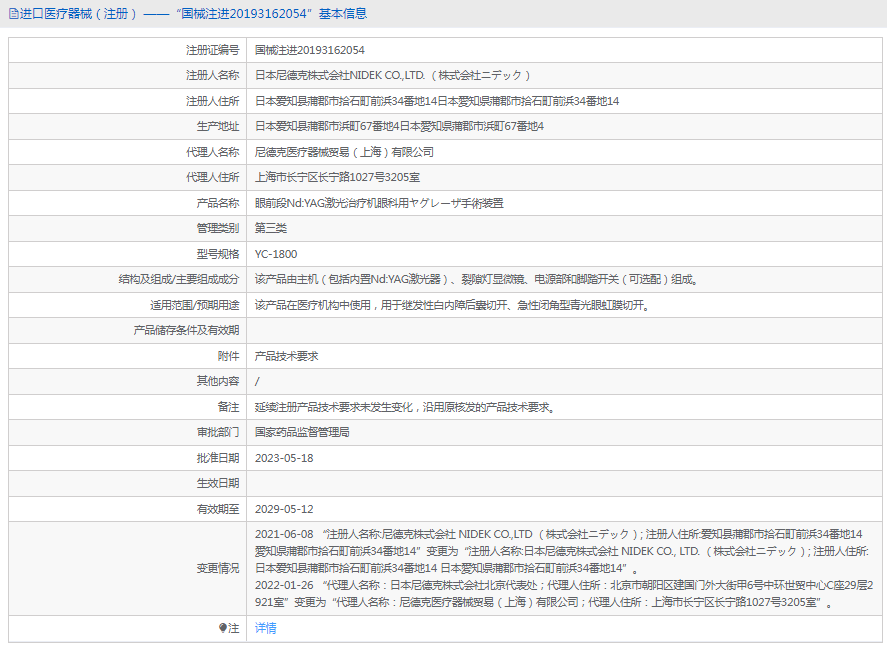Select the management category value 第三类

pyautogui.click(x=271, y=228)
